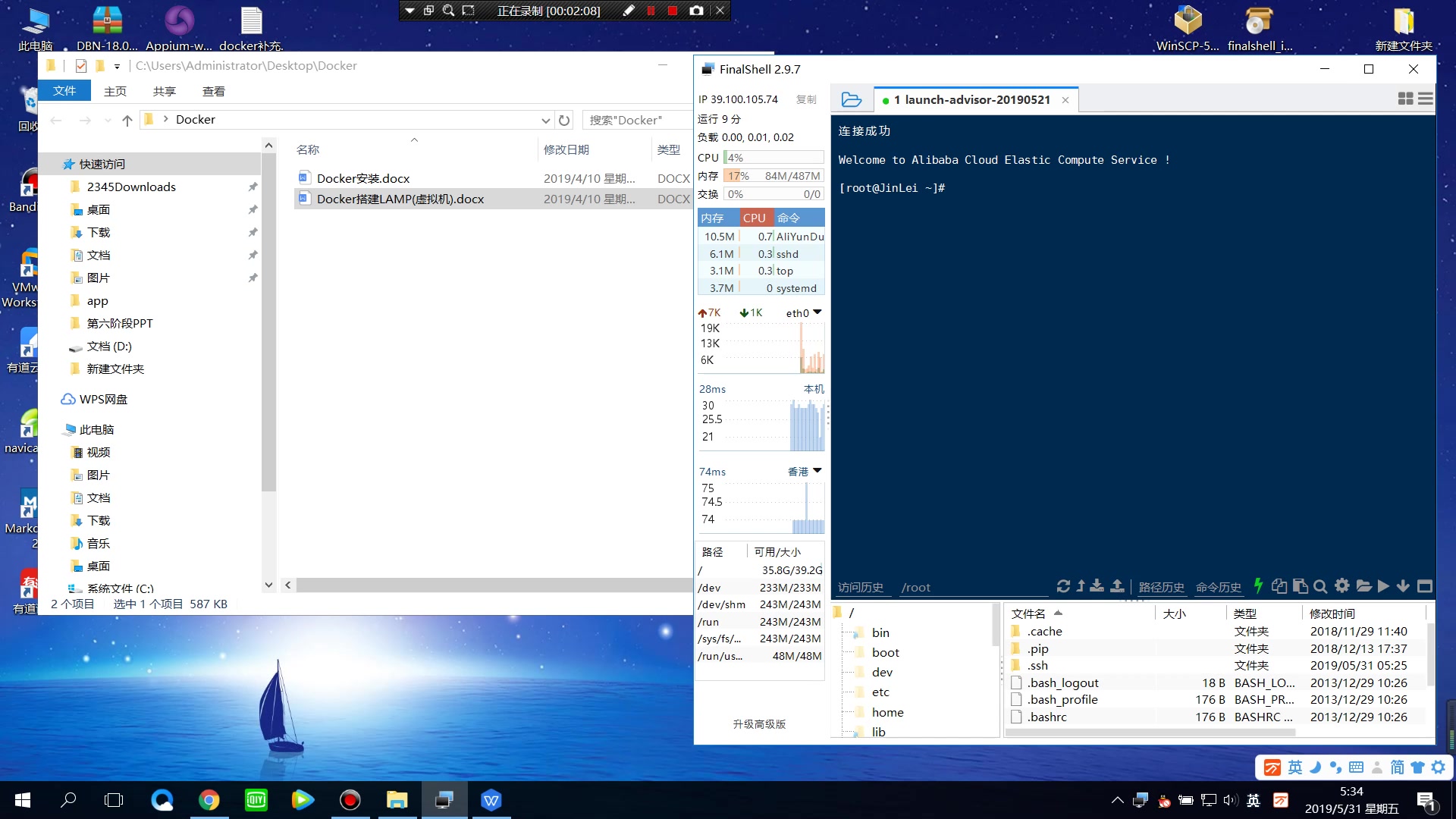Expand the Explorer address bar history dropdown

tap(545, 120)
